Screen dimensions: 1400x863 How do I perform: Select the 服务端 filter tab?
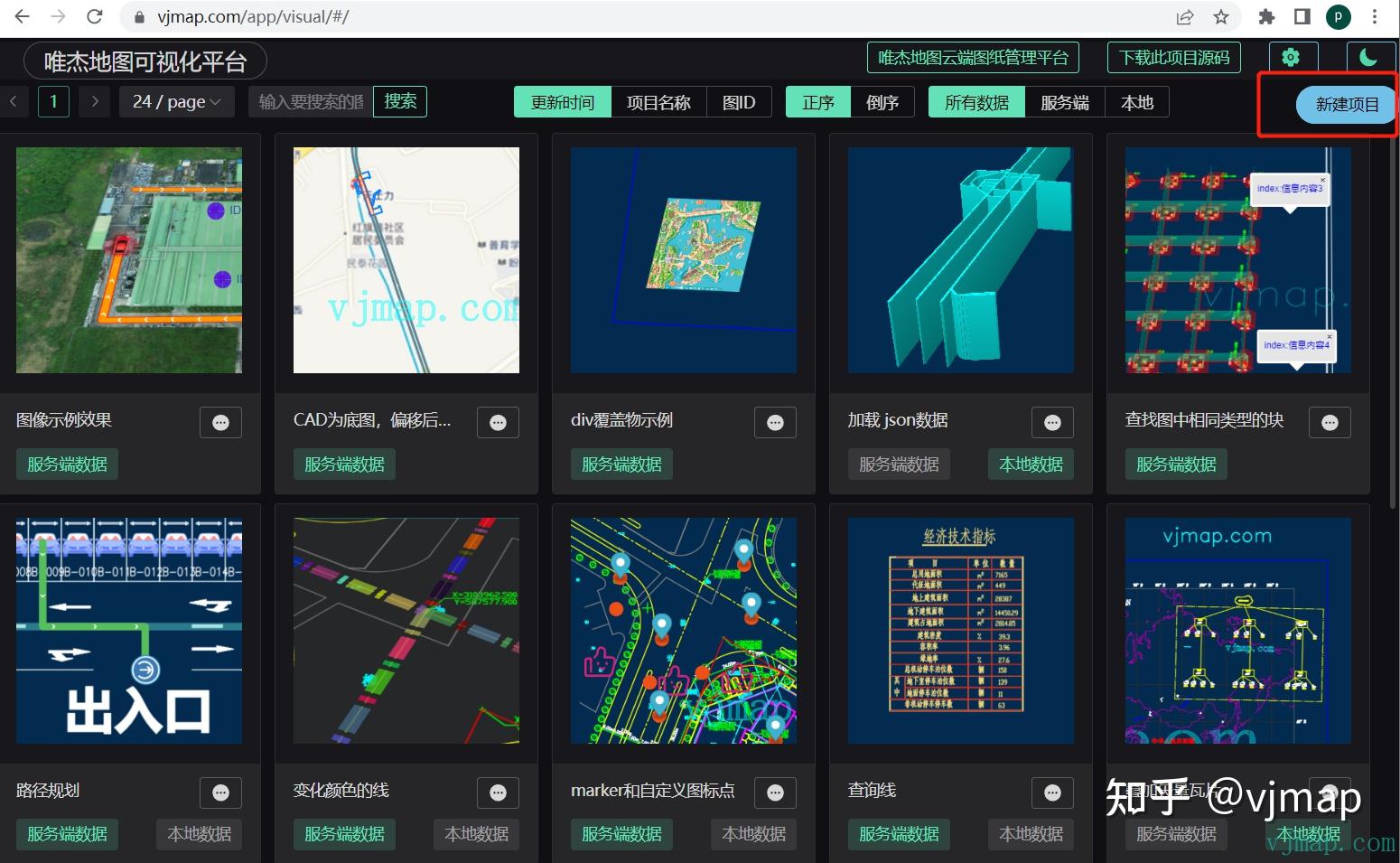[x=1065, y=101]
